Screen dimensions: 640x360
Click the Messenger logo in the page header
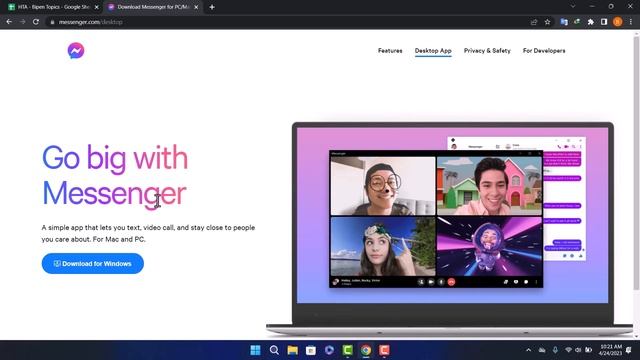pos(76,51)
